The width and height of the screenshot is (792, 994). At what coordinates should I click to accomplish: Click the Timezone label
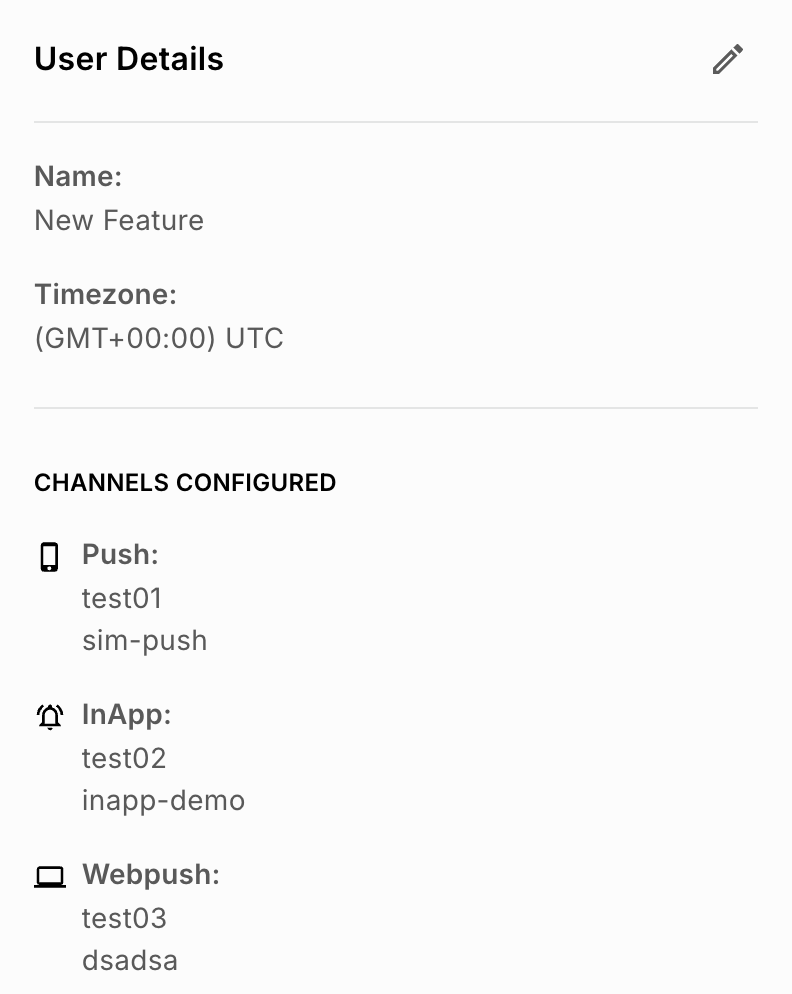tap(105, 295)
